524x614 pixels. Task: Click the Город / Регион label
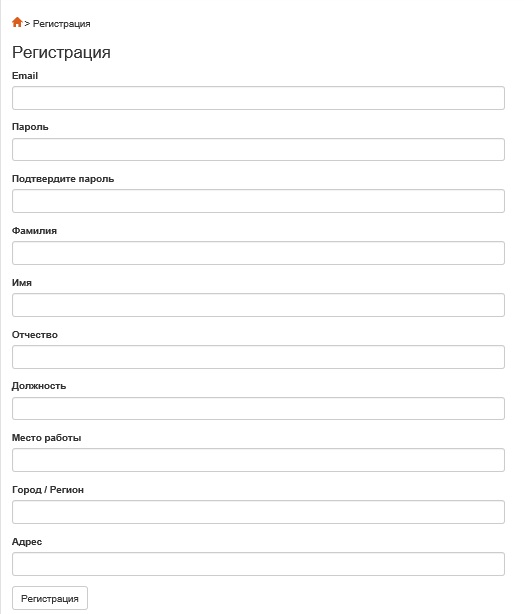(x=48, y=490)
